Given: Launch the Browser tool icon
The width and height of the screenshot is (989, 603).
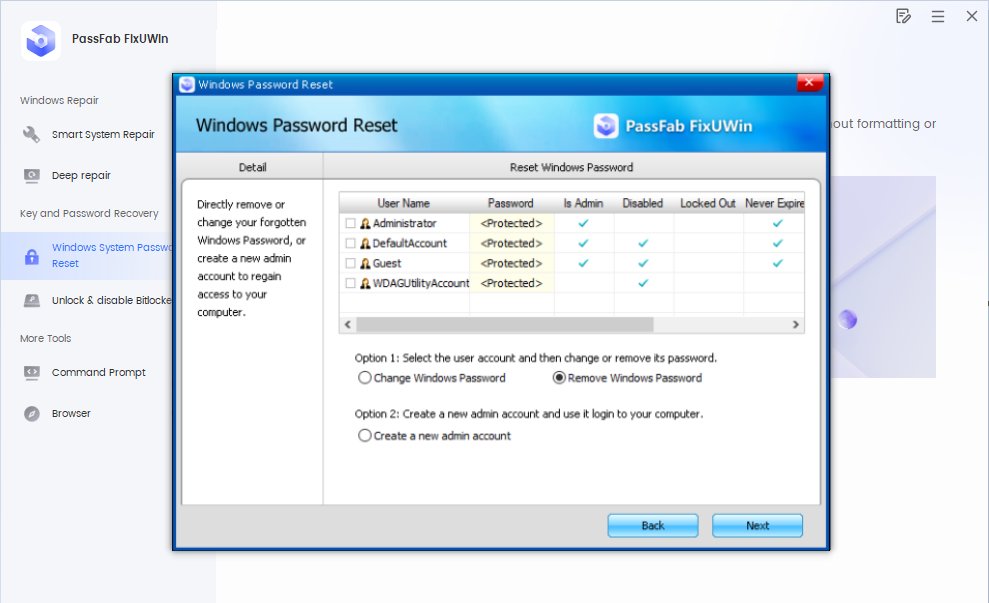Looking at the screenshot, I should [x=33, y=413].
